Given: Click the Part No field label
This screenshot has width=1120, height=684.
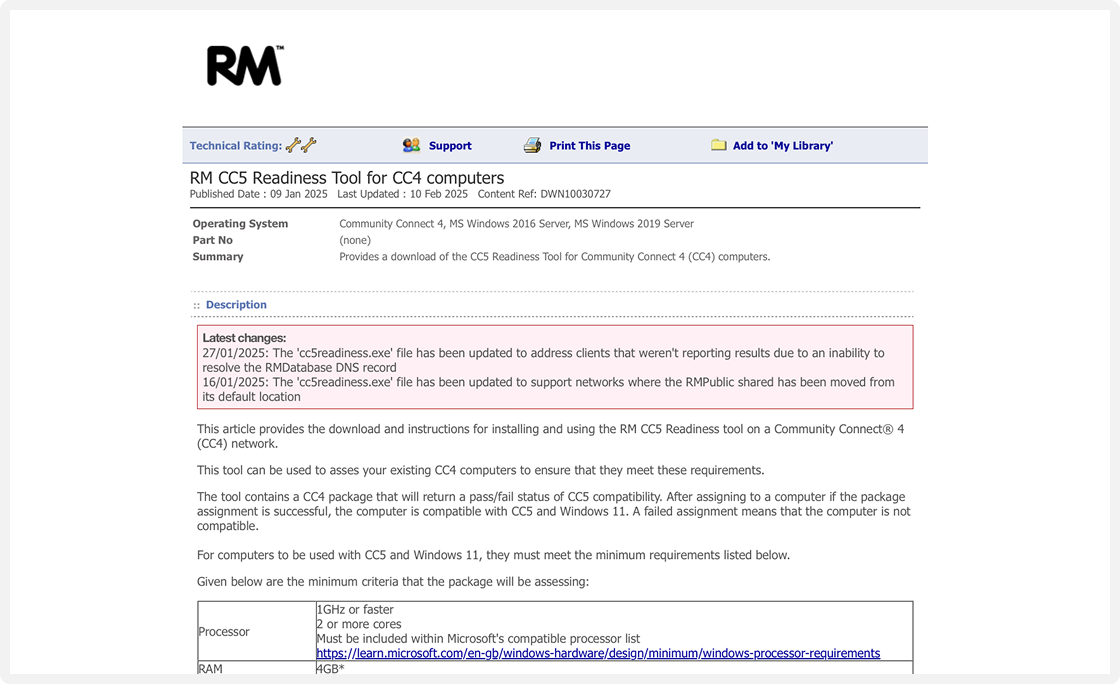Looking at the screenshot, I should coord(212,240).
